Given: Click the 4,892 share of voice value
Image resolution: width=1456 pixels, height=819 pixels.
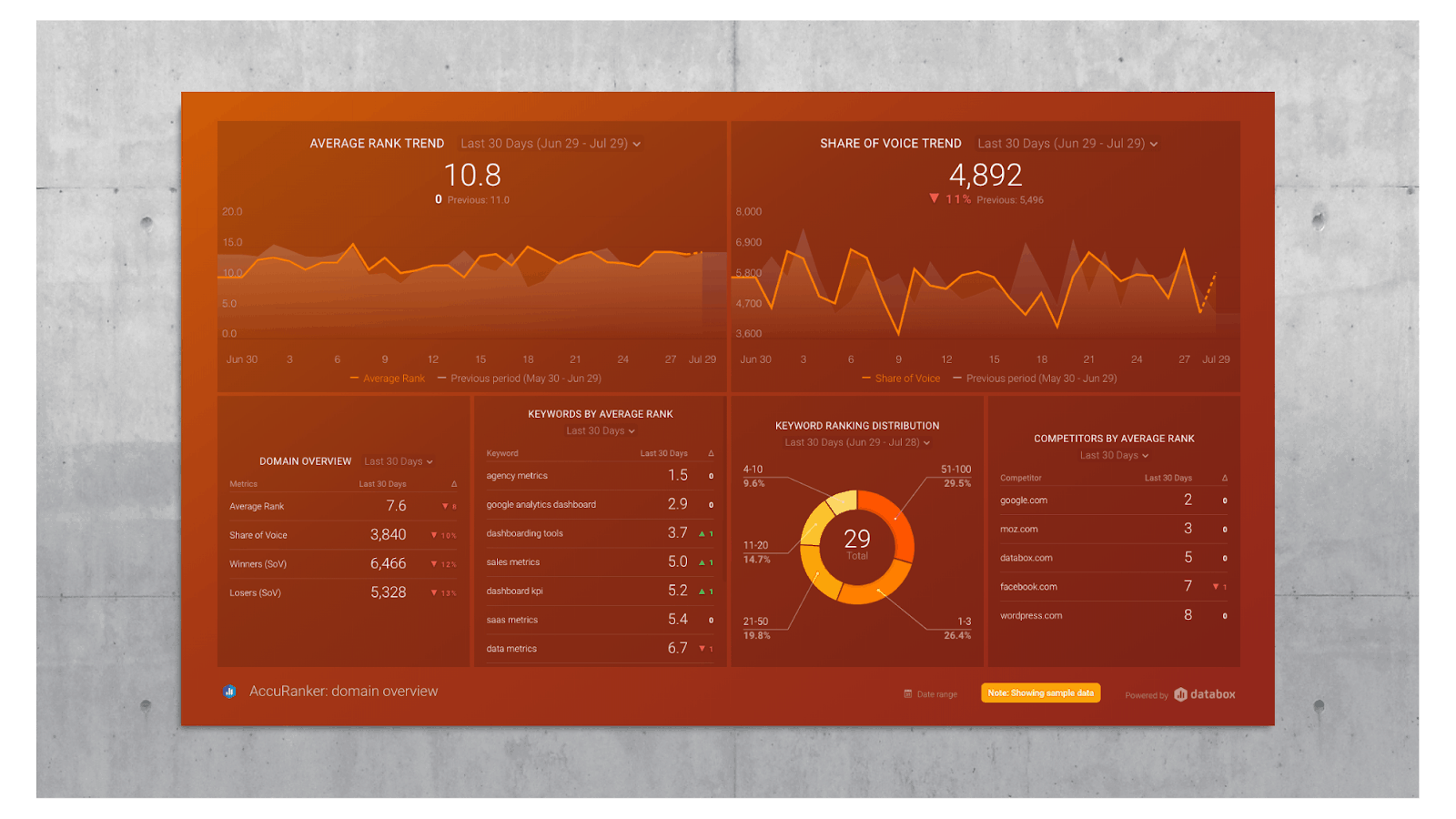Looking at the screenshot, I should (986, 175).
